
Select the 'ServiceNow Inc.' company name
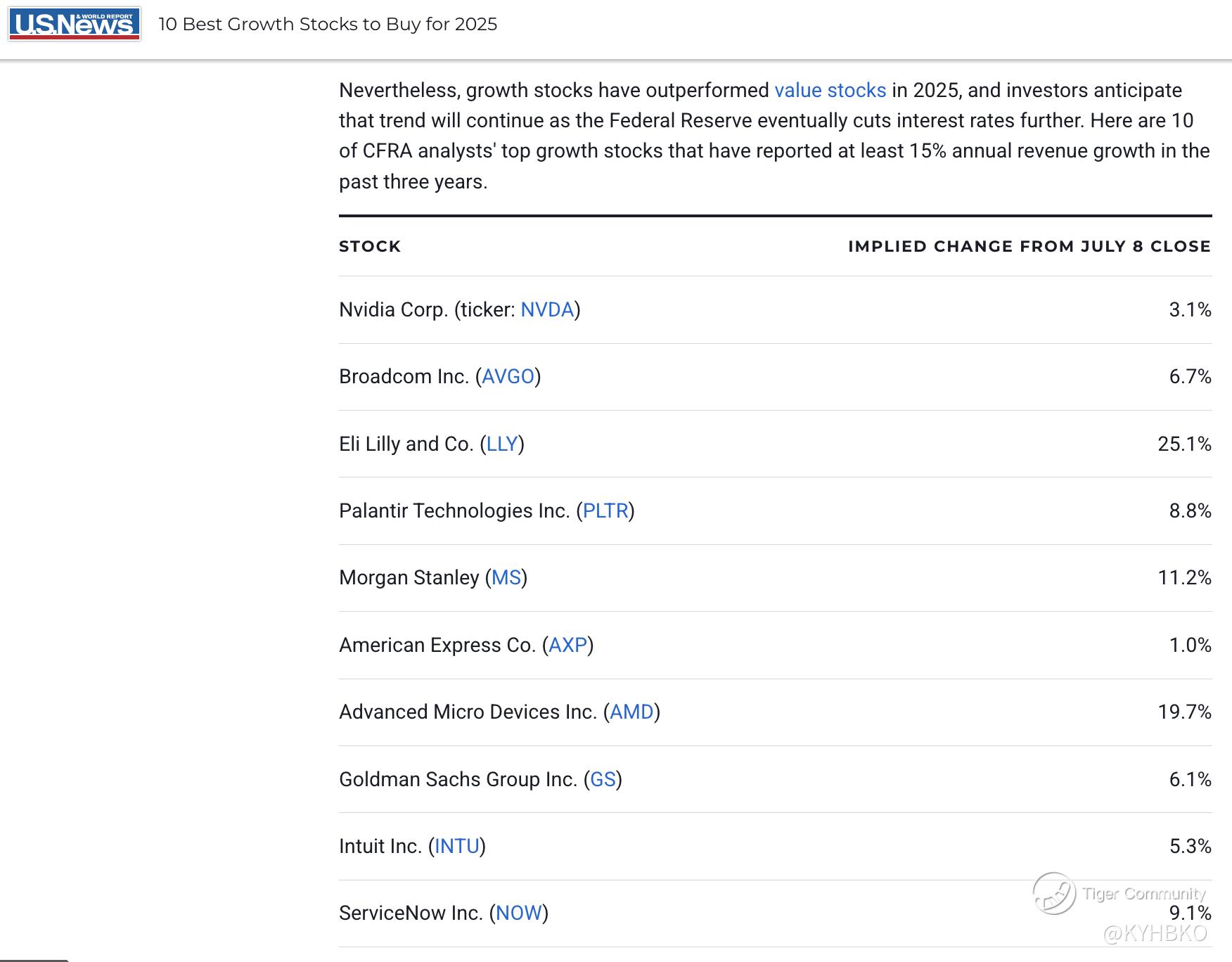(x=411, y=913)
